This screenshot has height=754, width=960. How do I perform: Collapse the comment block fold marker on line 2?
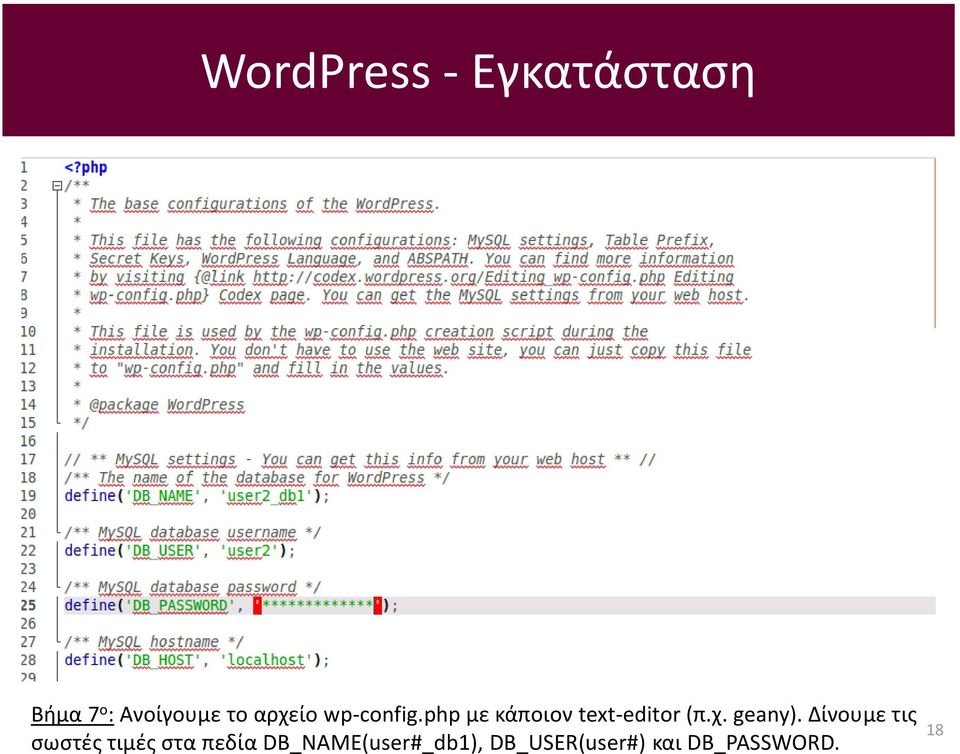click(x=57, y=185)
